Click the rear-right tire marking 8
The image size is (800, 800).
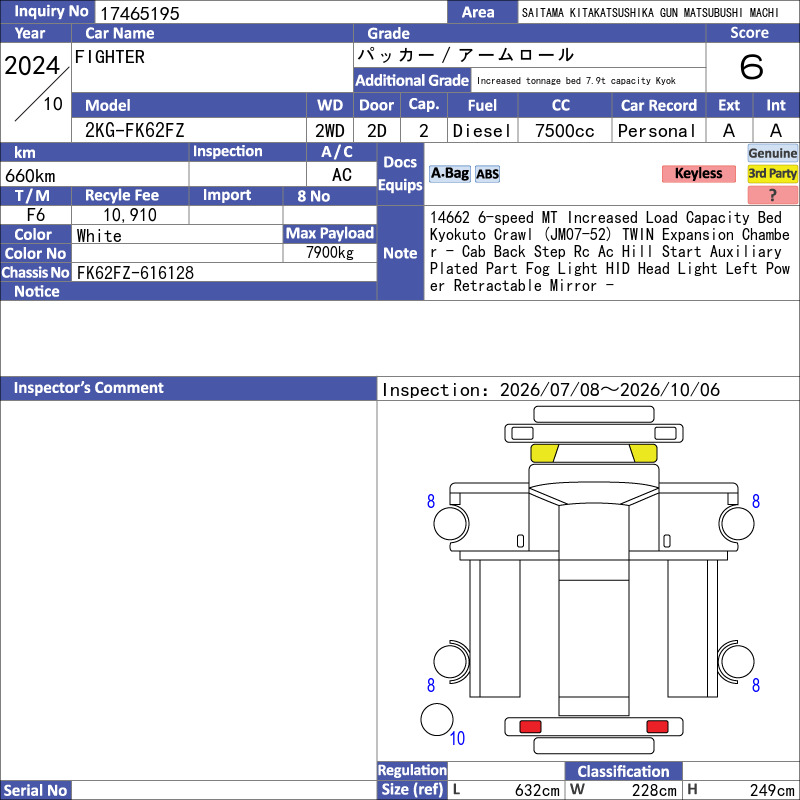(756, 685)
